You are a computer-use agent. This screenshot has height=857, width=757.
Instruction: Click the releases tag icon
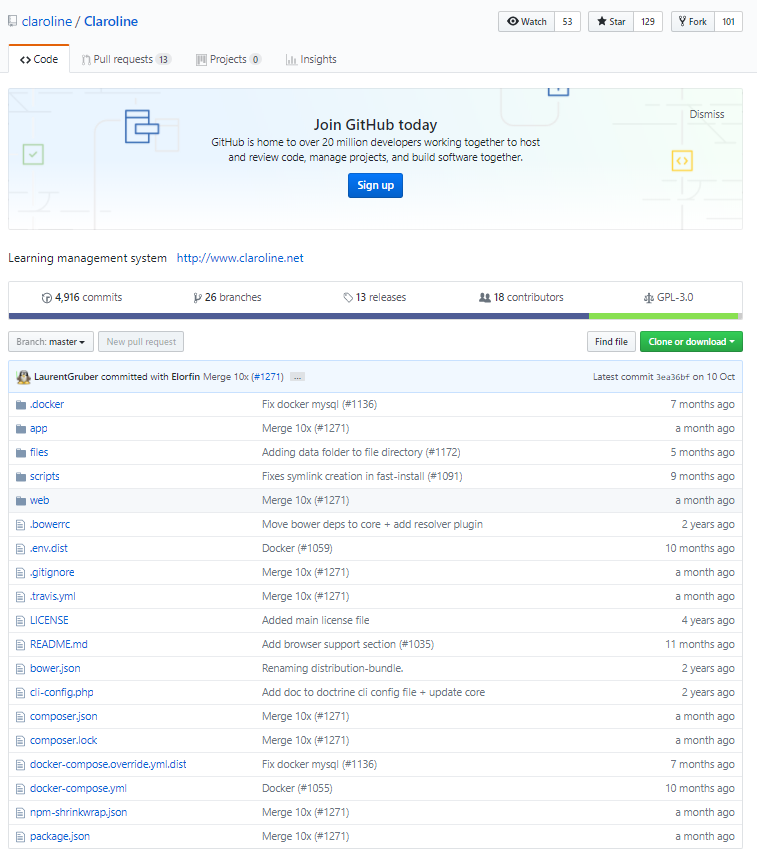click(x=347, y=297)
